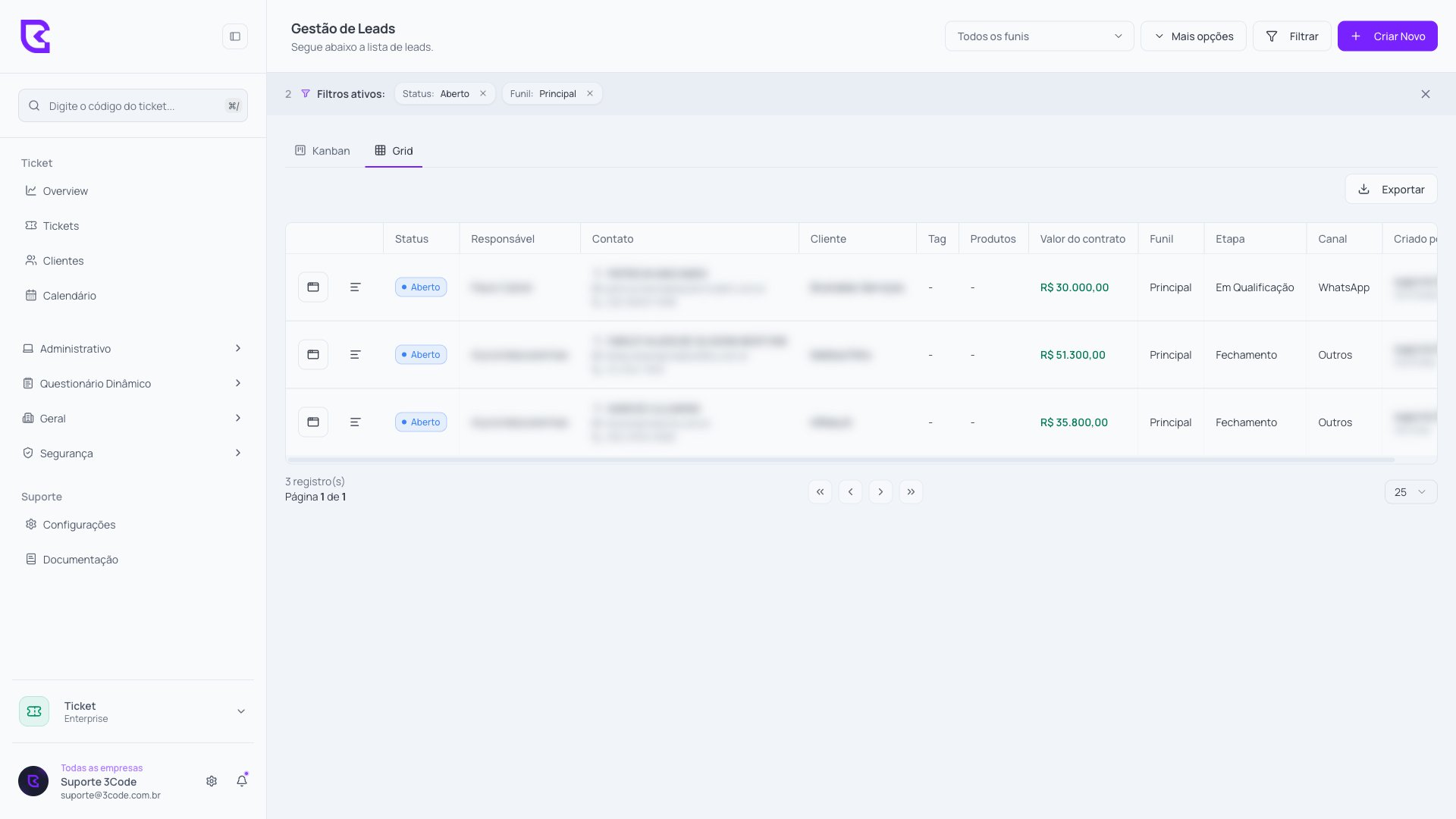The width and height of the screenshot is (1456, 819).
Task: Click the Suporte 3Code user avatar
Action: tap(33, 781)
